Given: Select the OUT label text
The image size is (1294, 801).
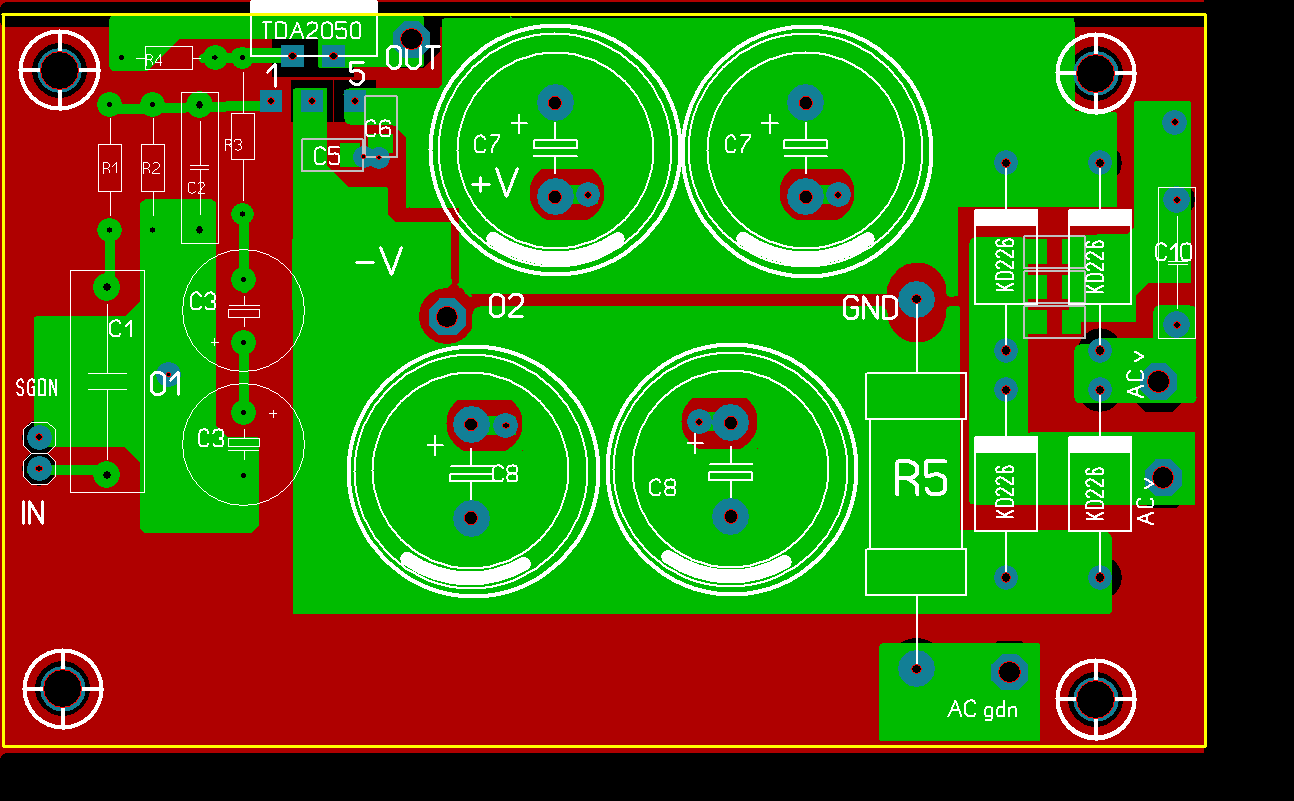Looking at the screenshot, I should 412,59.
